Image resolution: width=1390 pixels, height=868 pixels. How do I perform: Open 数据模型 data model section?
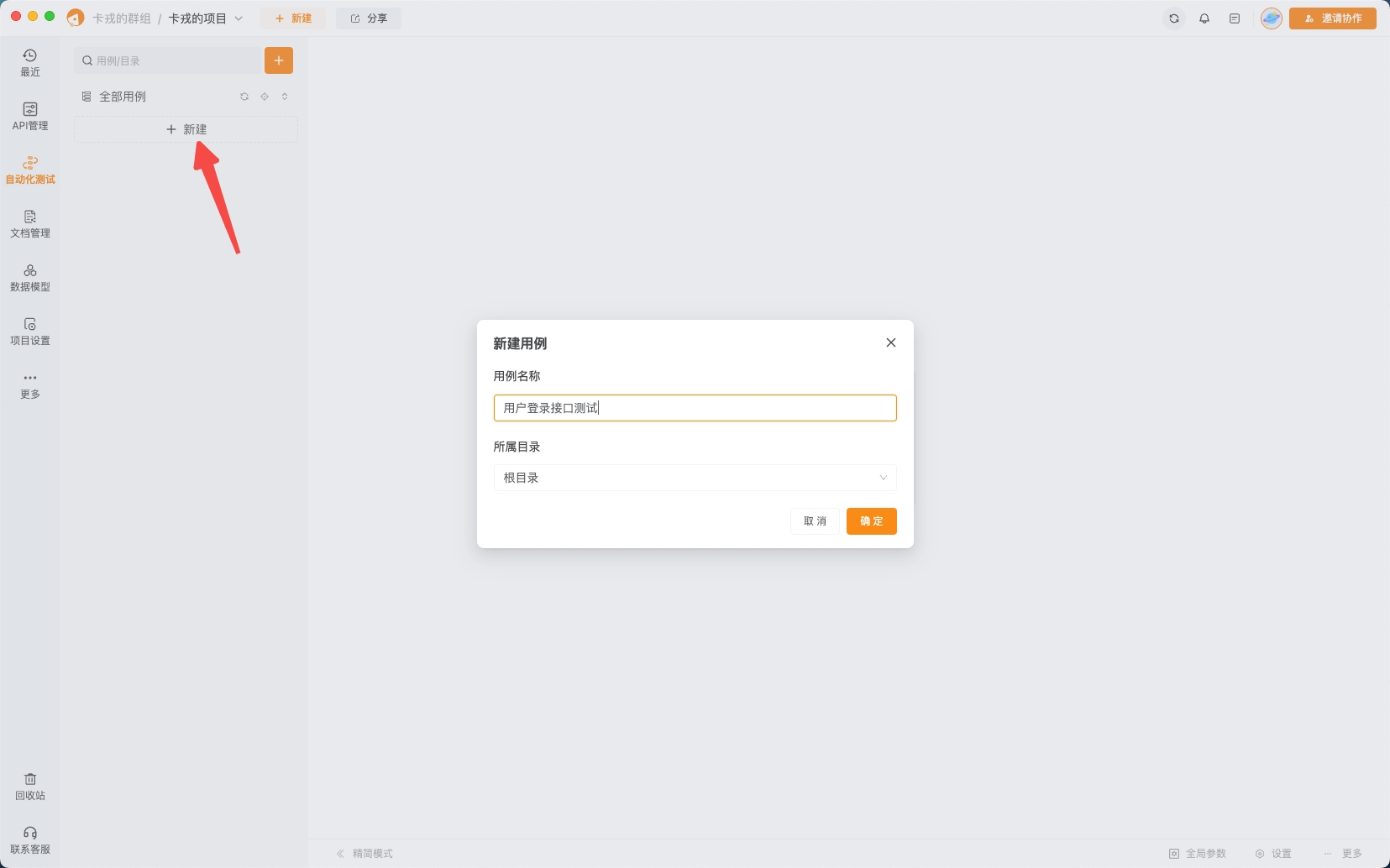pyautogui.click(x=30, y=277)
